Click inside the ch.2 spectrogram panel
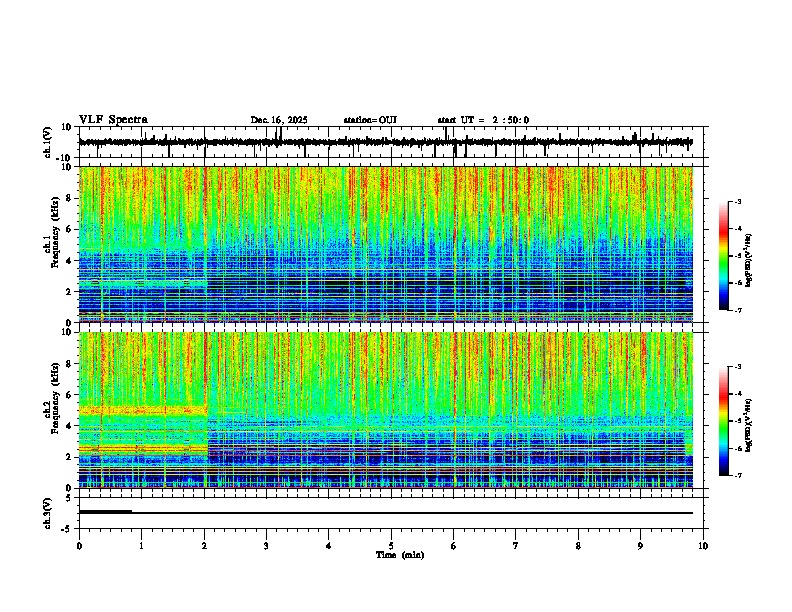792x612 pixels. point(386,410)
